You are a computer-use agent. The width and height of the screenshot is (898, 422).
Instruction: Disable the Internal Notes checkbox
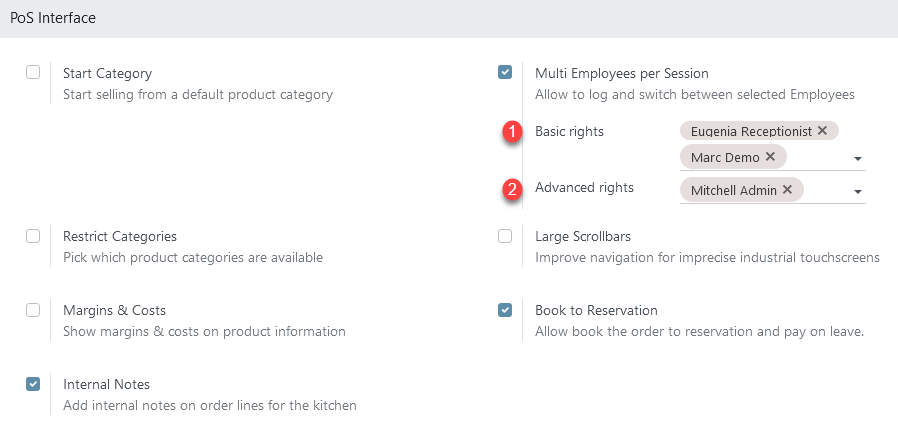pyautogui.click(x=33, y=384)
